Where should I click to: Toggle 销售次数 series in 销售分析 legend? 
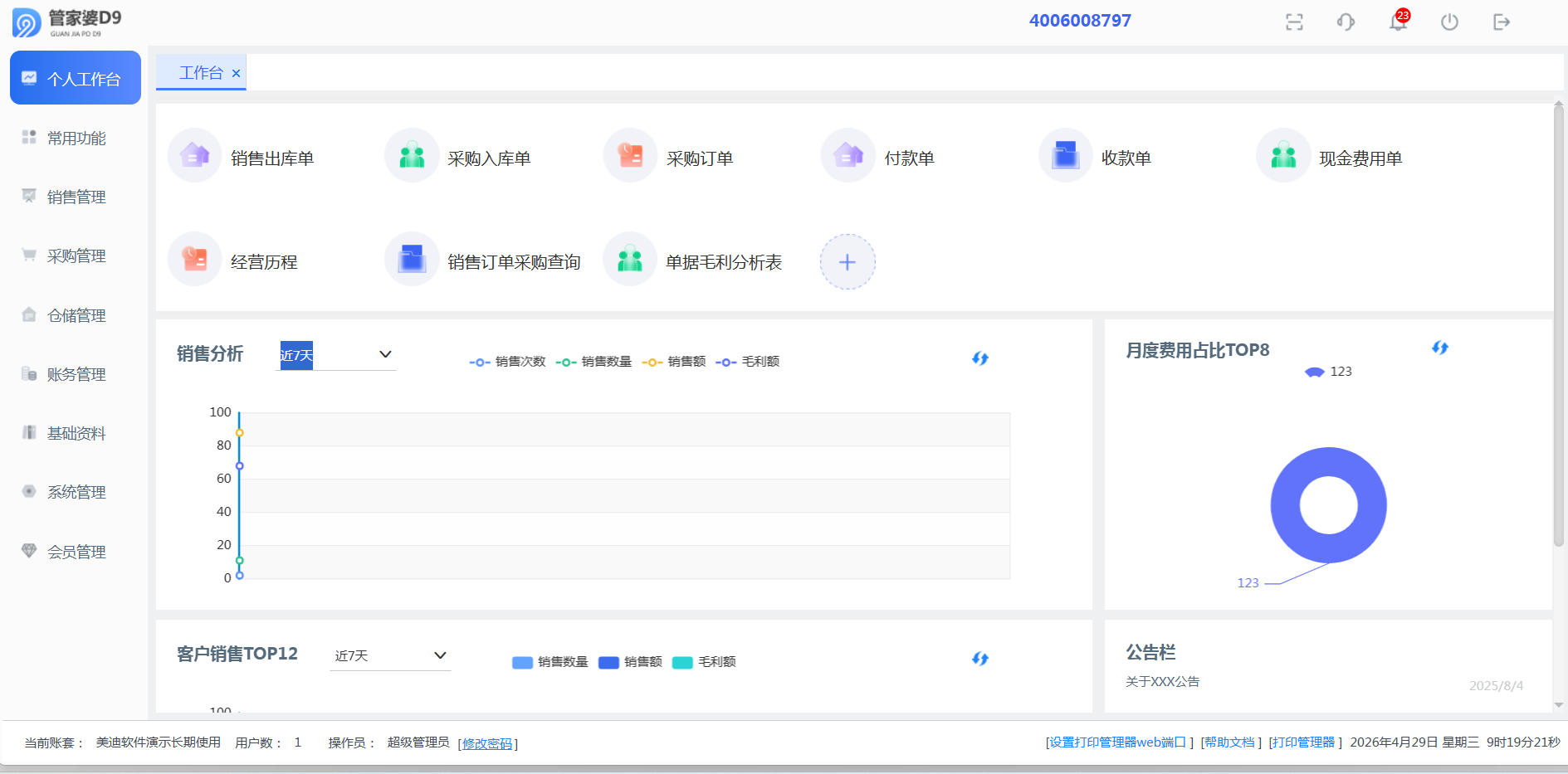pos(507,362)
